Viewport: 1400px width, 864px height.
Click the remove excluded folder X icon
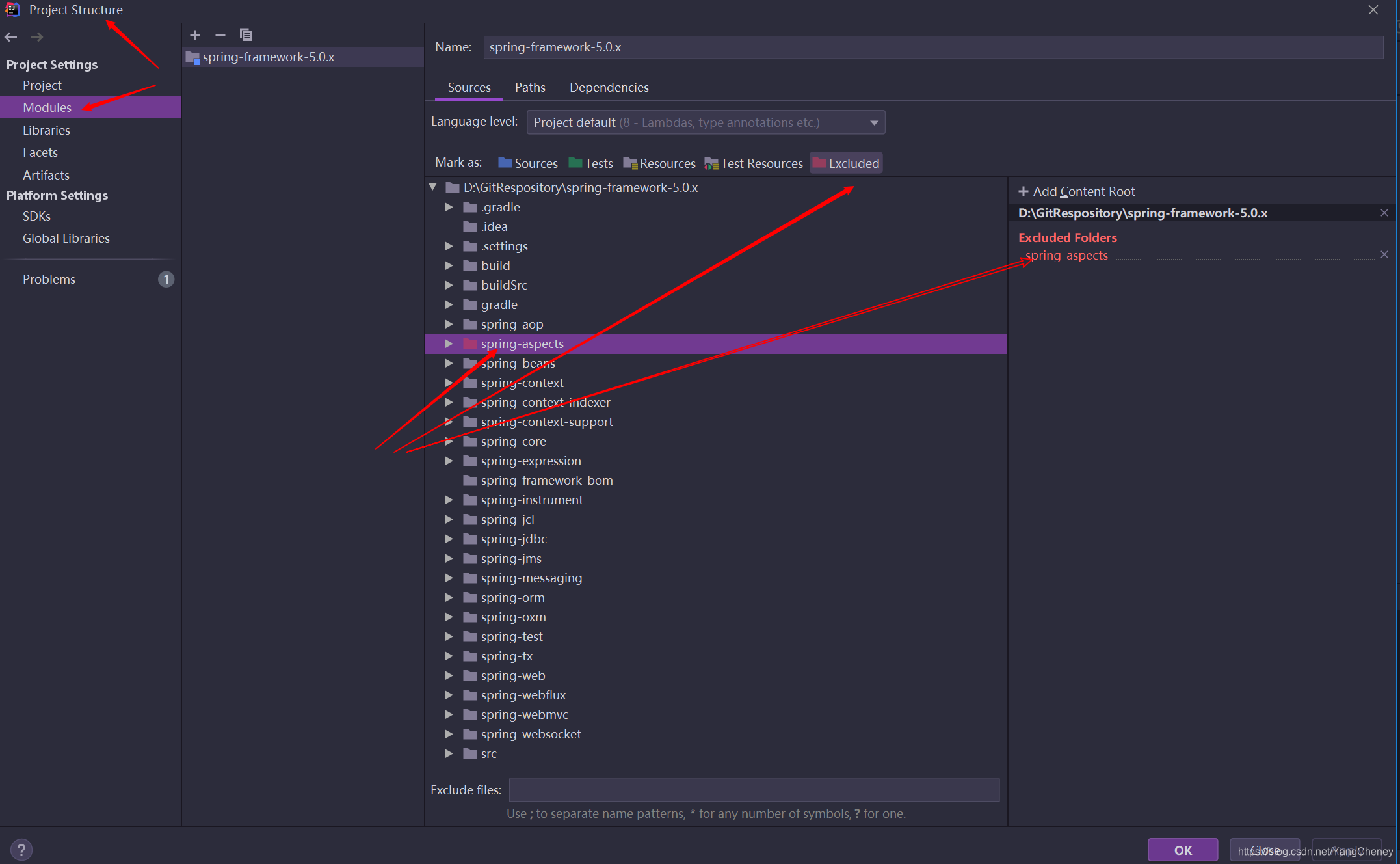tap(1385, 255)
